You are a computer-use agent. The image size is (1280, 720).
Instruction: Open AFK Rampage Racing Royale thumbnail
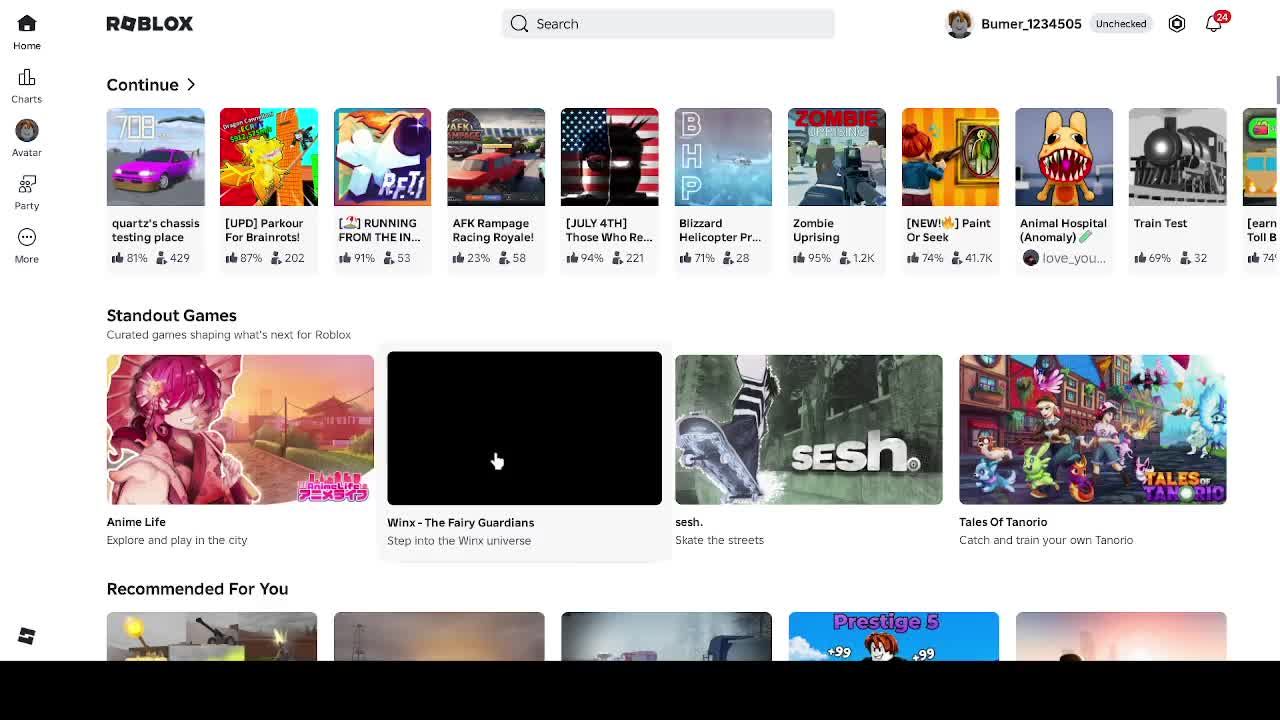click(496, 157)
